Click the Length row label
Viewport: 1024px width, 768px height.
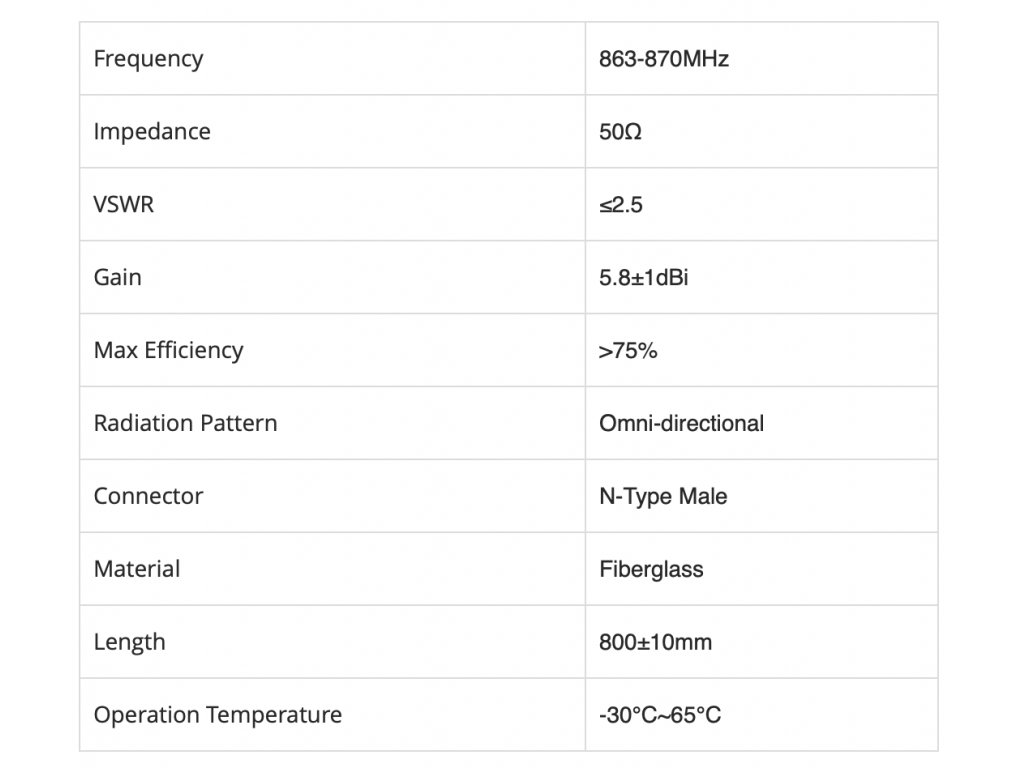(129, 643)
